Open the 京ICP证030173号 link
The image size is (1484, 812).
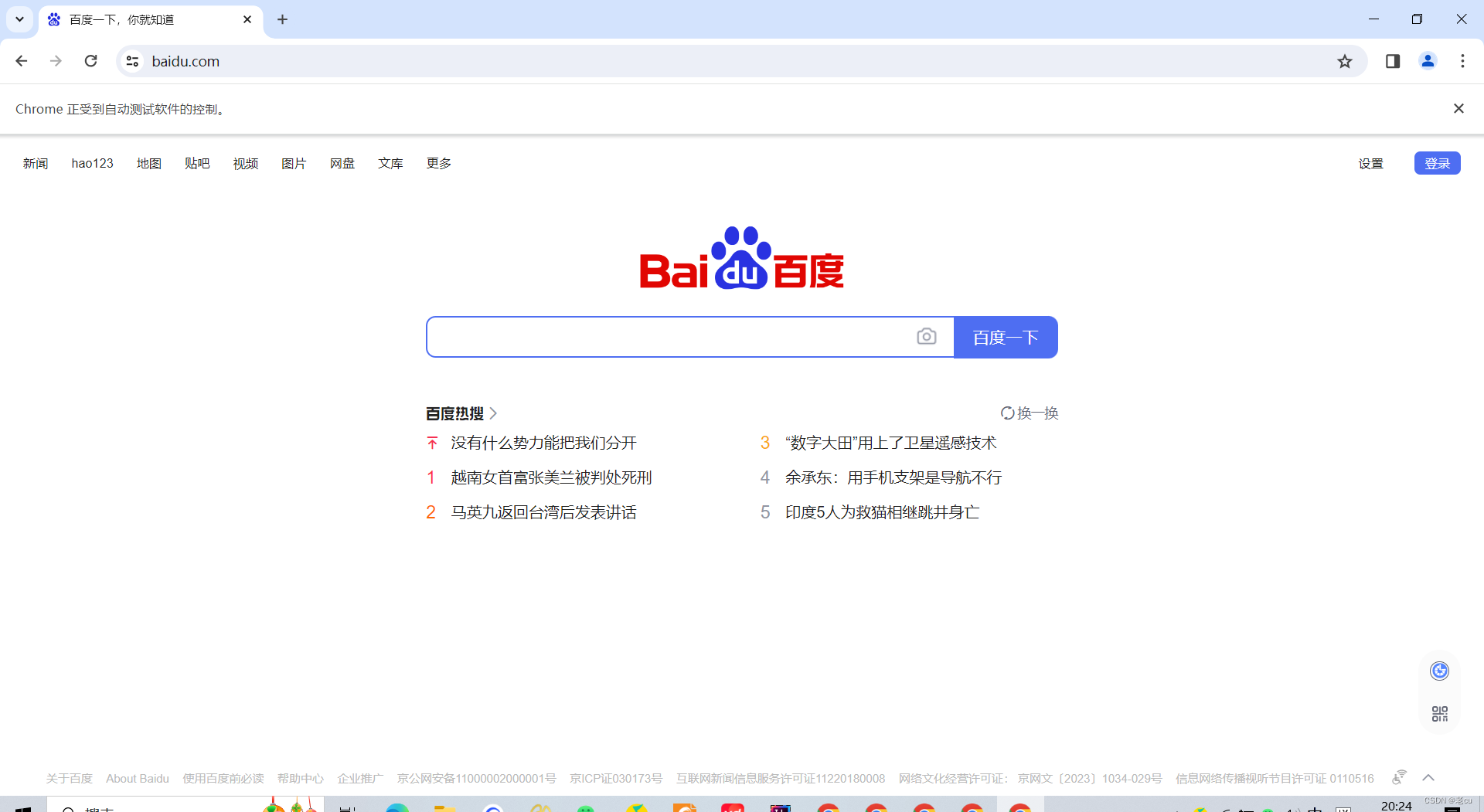tap(616, 778)
